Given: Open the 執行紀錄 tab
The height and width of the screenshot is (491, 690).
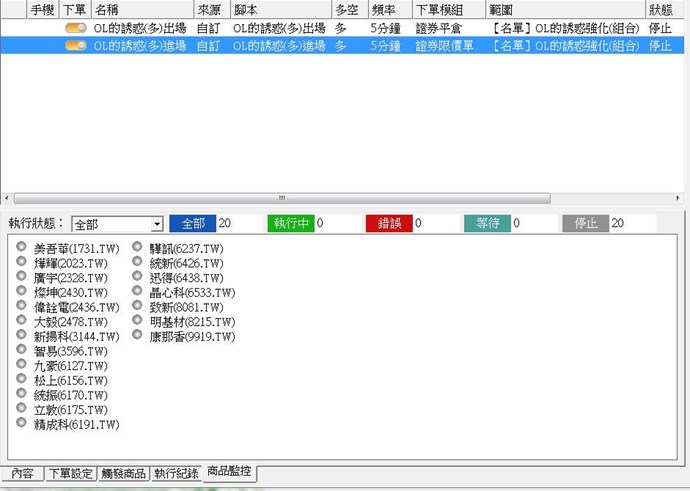Looking at the screenshot, I should (x=176, y=474).
